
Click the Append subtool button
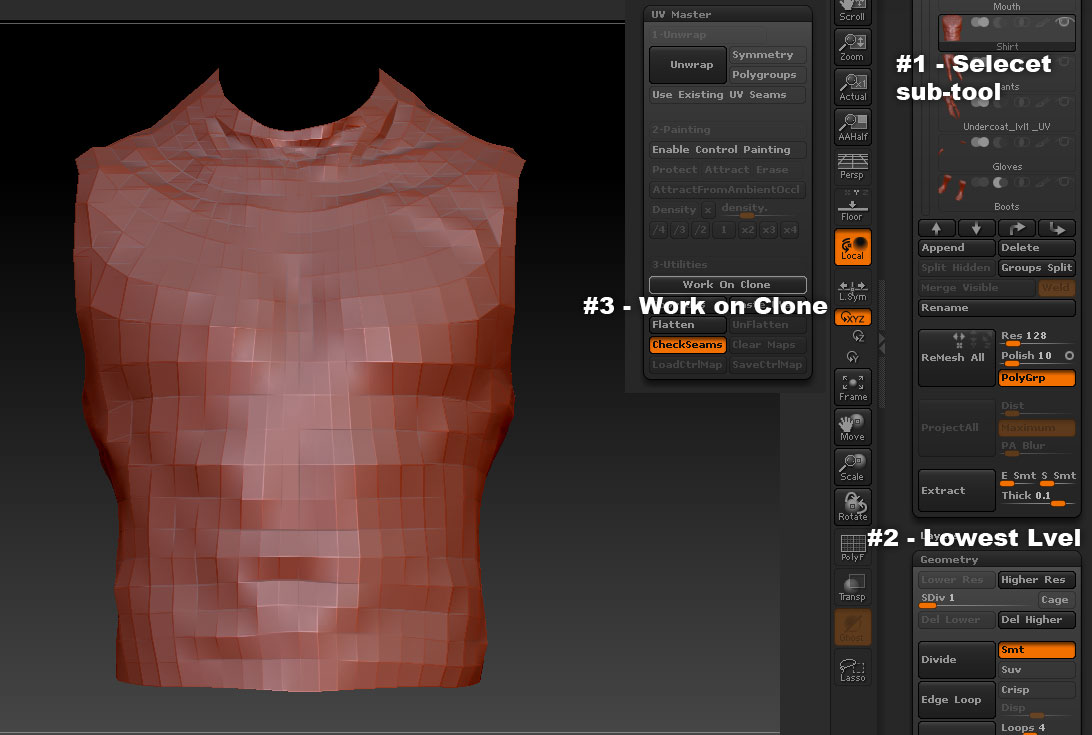tap(957, 248)
